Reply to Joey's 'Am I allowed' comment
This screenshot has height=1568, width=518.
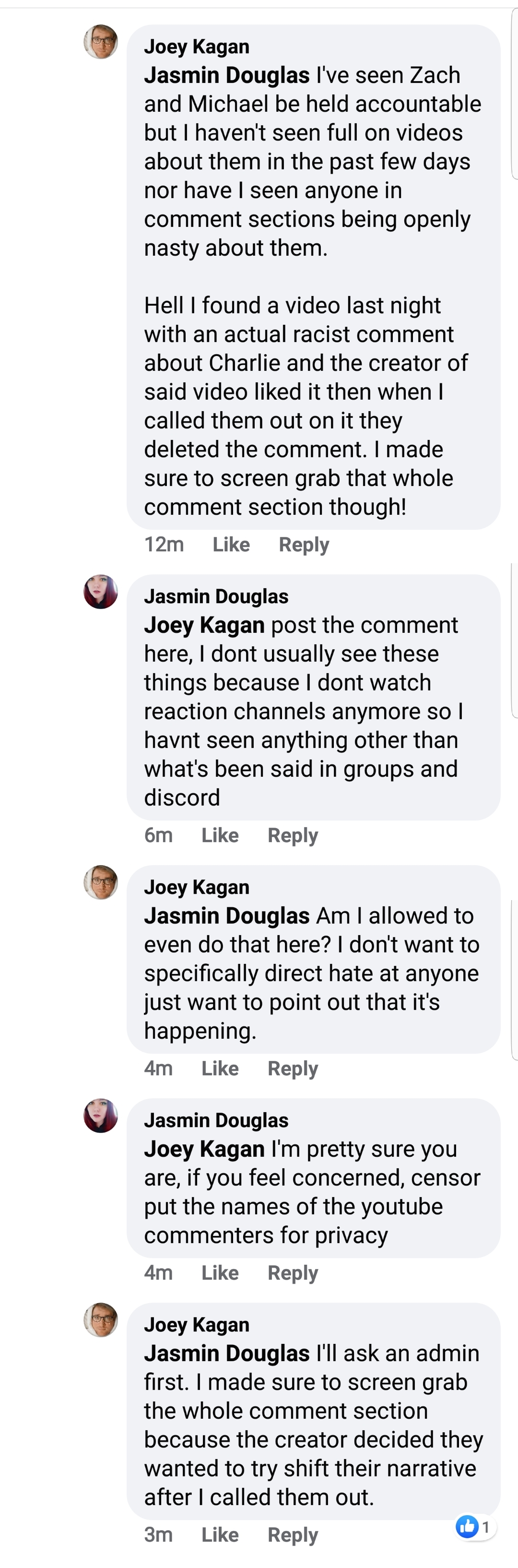[293, 1069]
